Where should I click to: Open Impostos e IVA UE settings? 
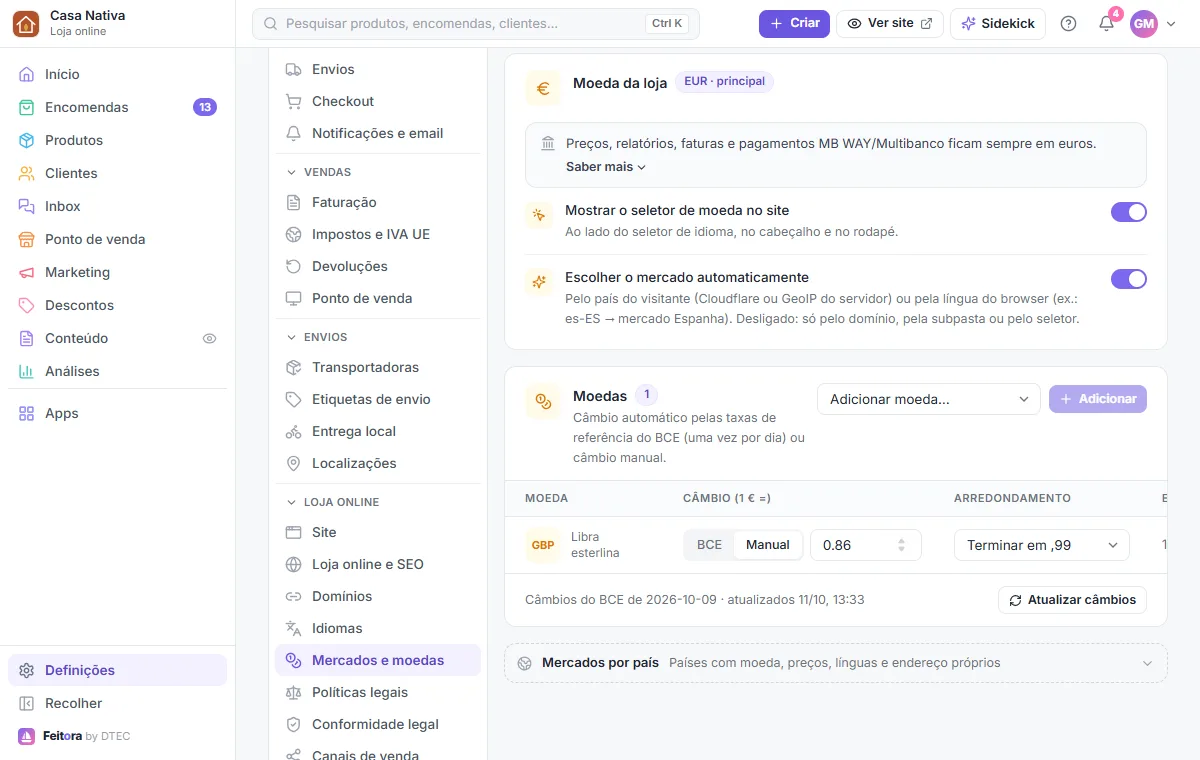pos(378,234)
